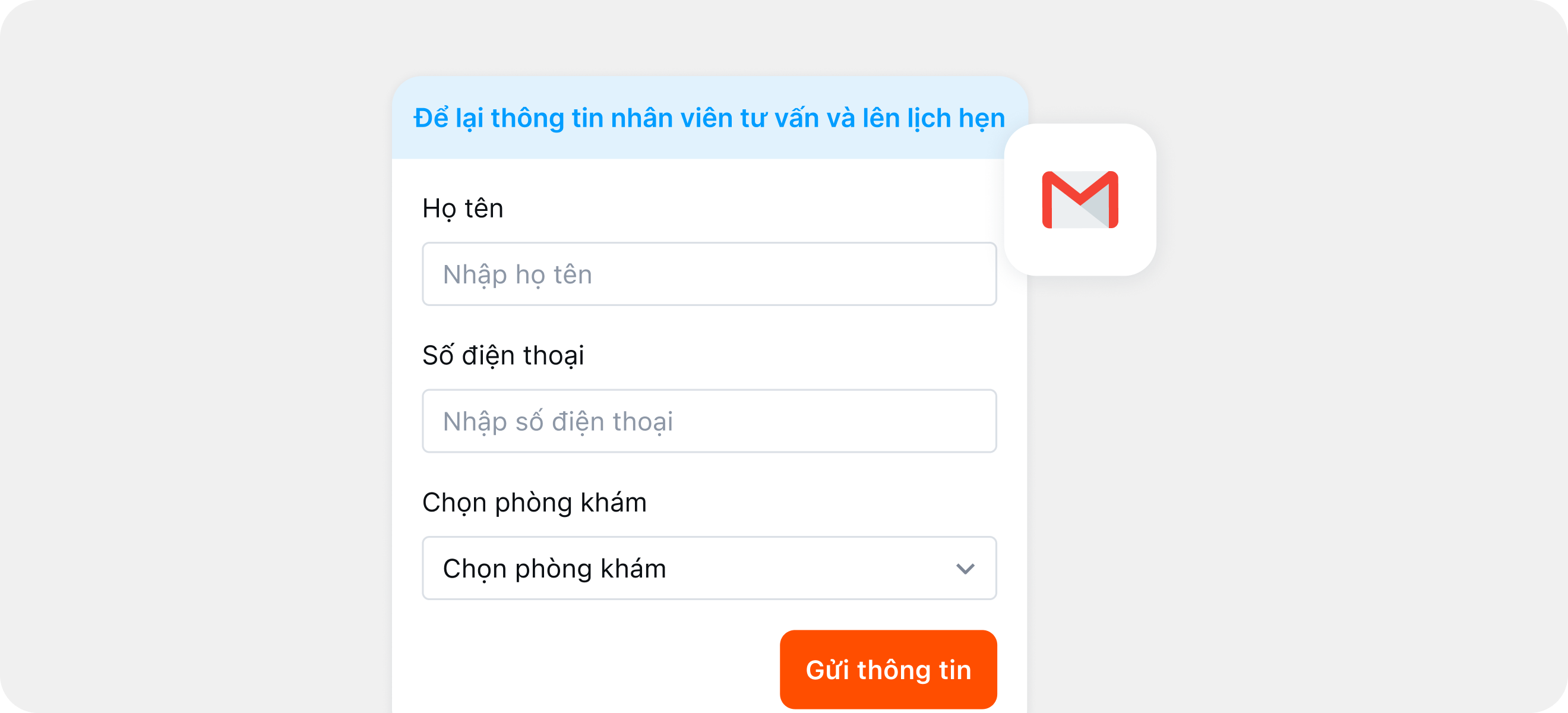Click the Họ tên field label

(463, 208)
